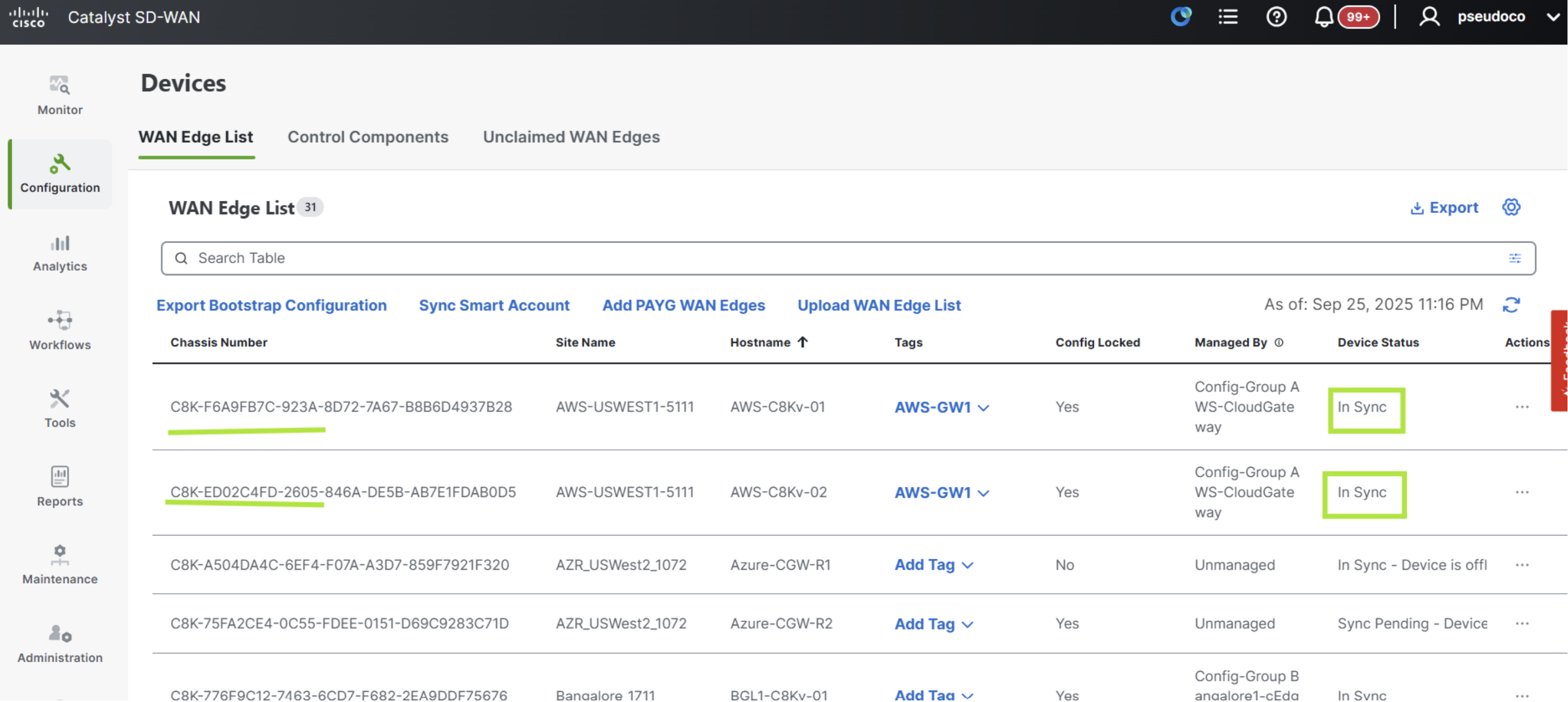Click the Export button

click(1444, 208)
